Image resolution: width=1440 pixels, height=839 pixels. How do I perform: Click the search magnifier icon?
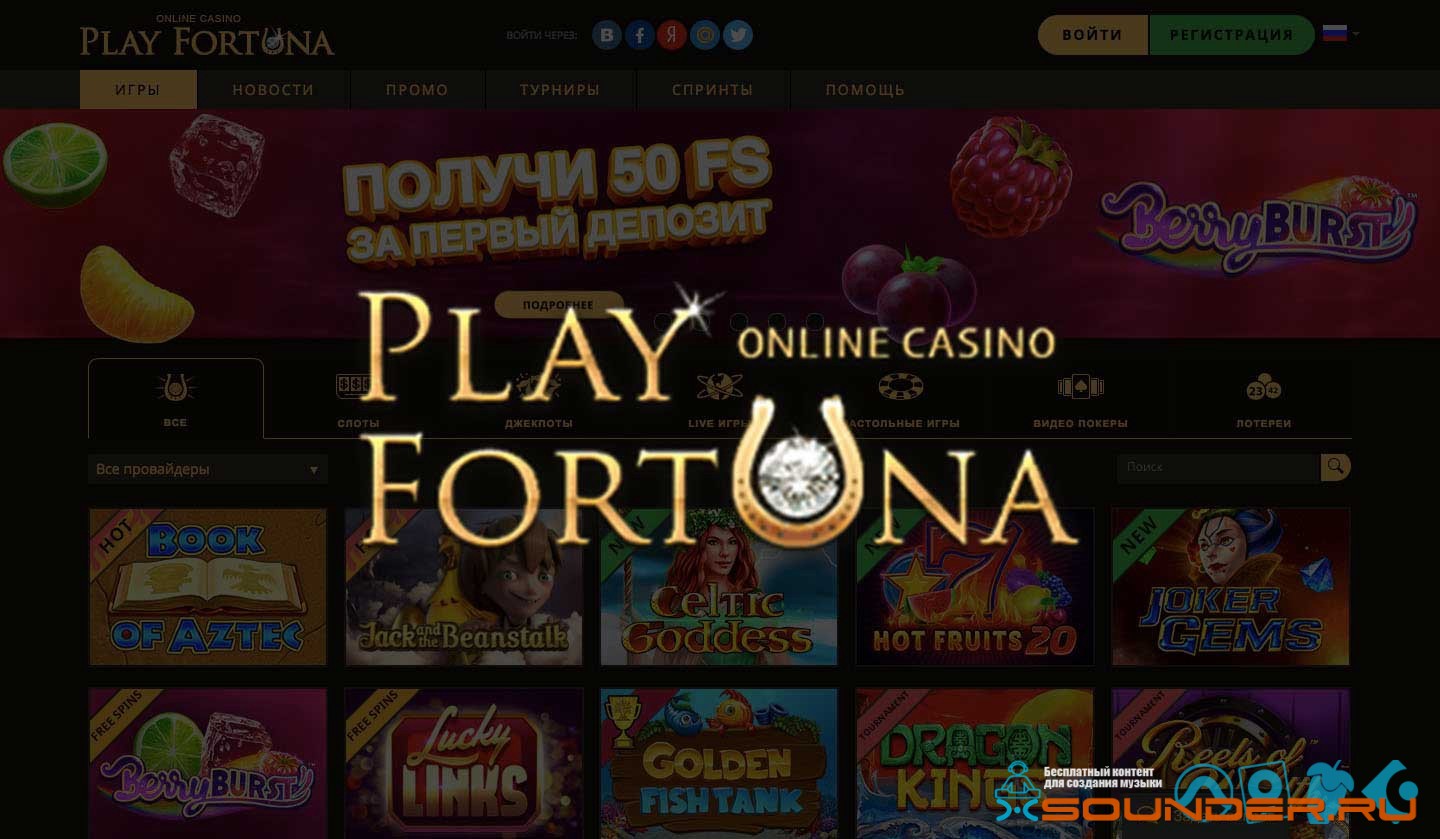point(1335,467)
